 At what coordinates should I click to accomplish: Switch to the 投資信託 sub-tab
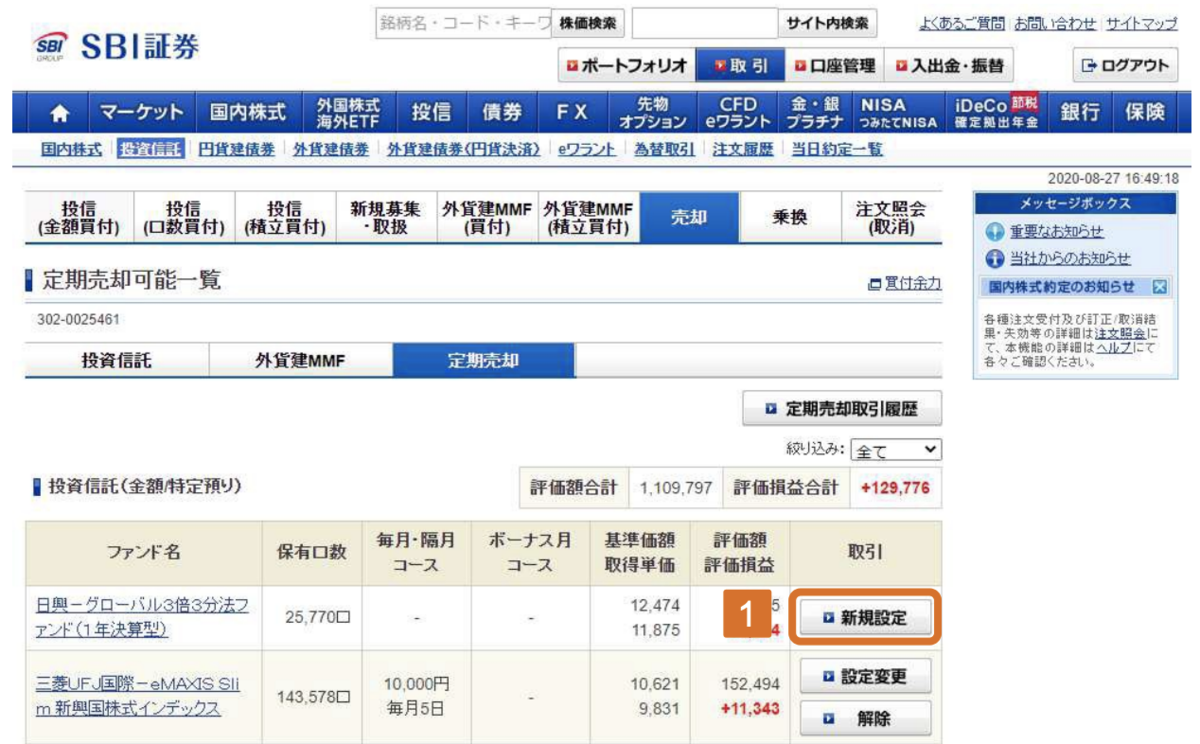[x=117, y=361]
